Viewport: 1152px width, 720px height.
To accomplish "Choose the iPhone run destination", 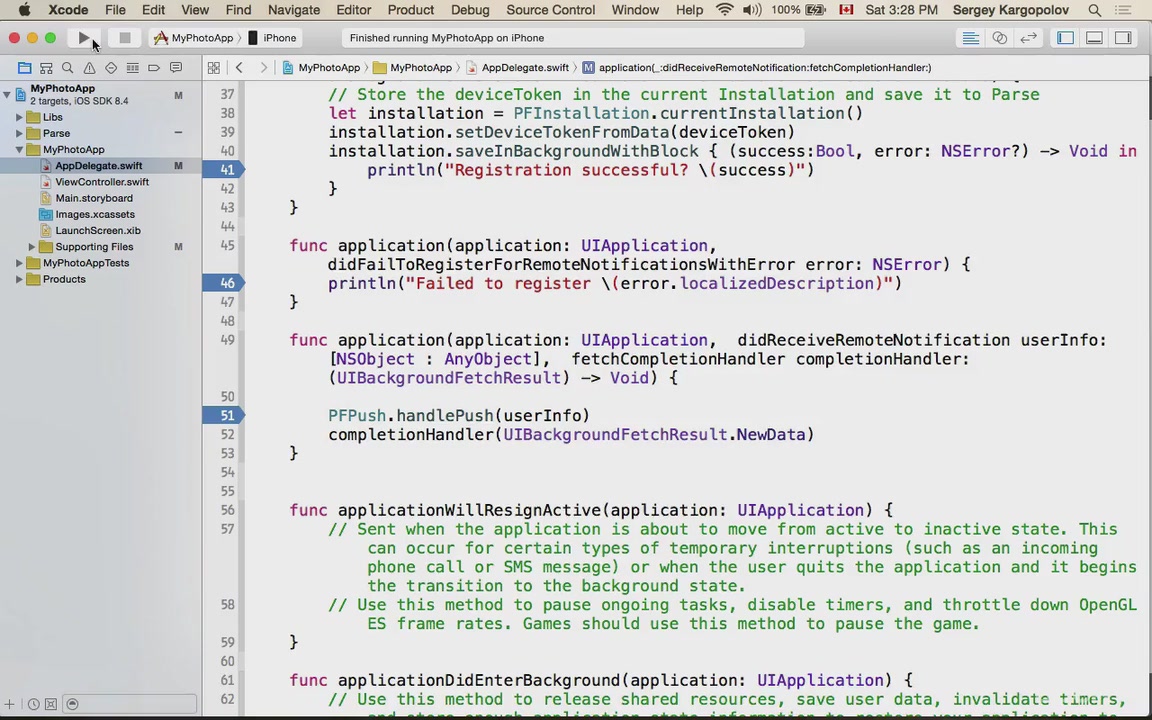I will point(273,37).
